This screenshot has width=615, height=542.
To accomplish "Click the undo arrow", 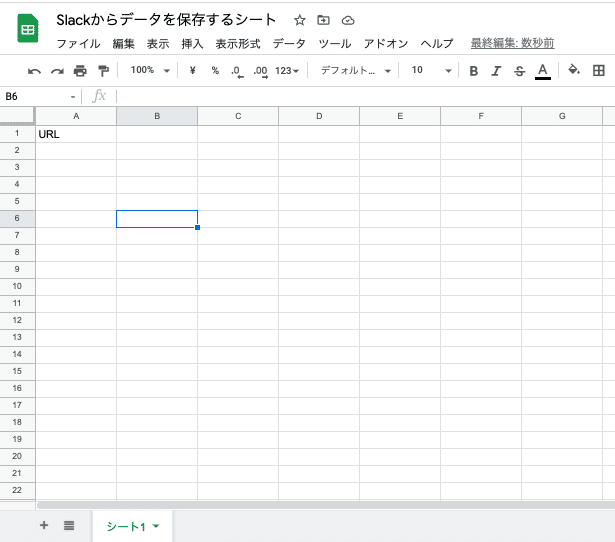I will (x=35, y=71).
